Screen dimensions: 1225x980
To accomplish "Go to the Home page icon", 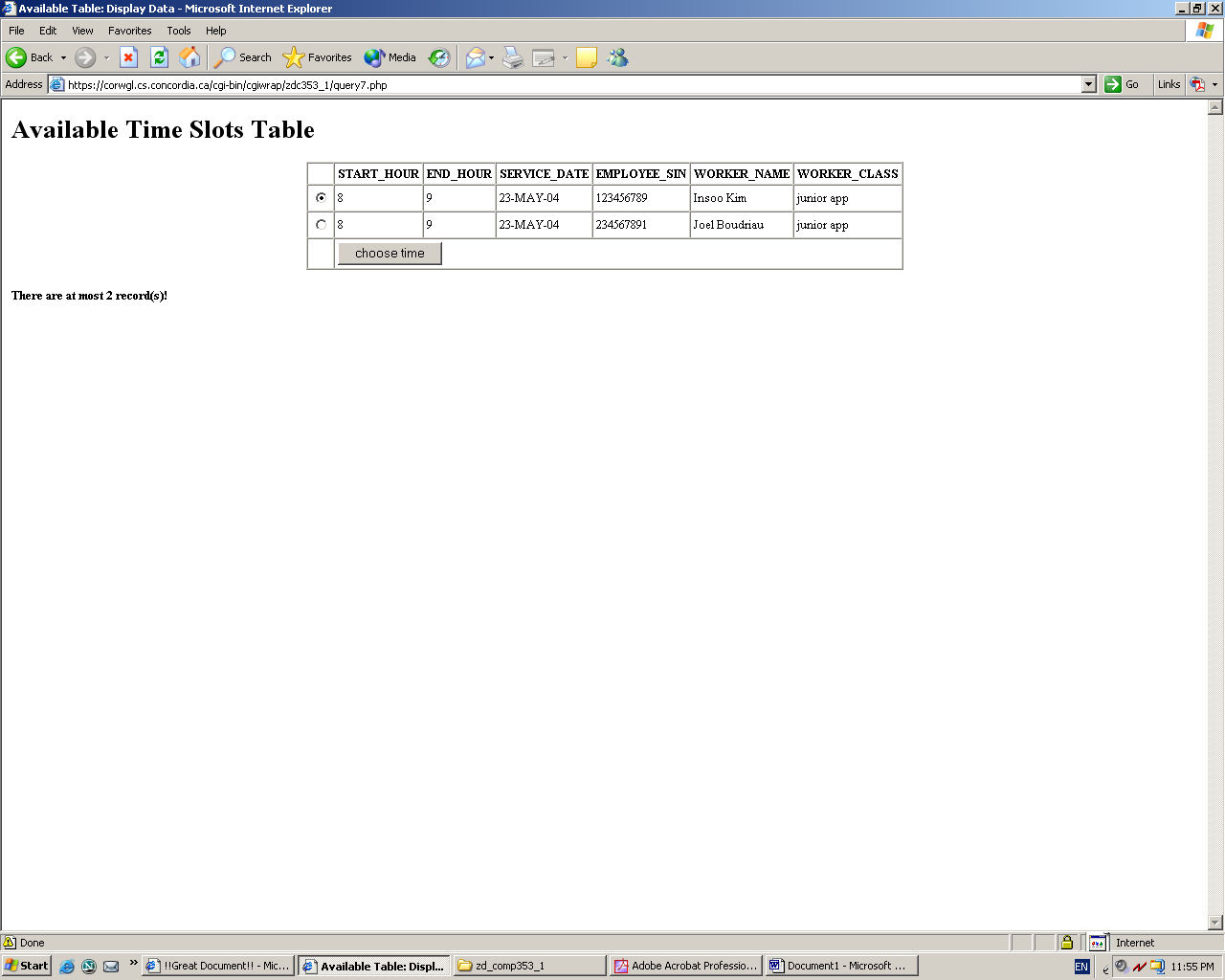I will point(189,57).
